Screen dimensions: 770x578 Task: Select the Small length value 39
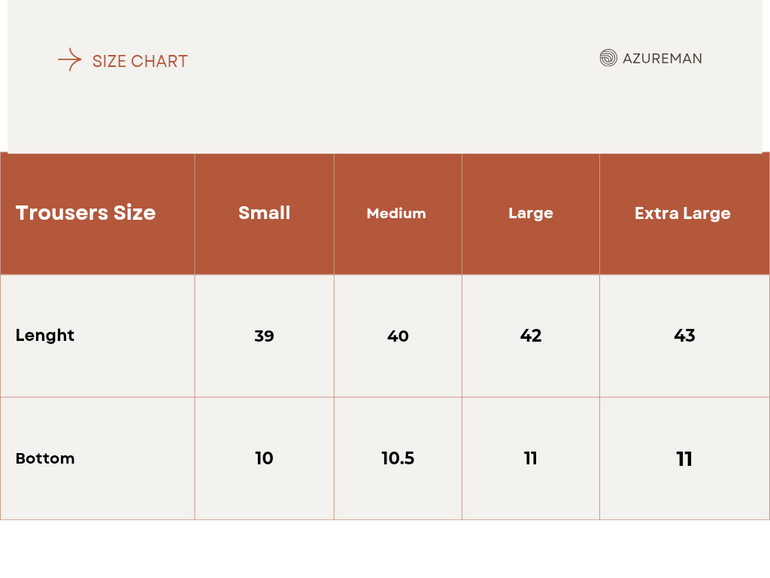(x=264, y=336)
